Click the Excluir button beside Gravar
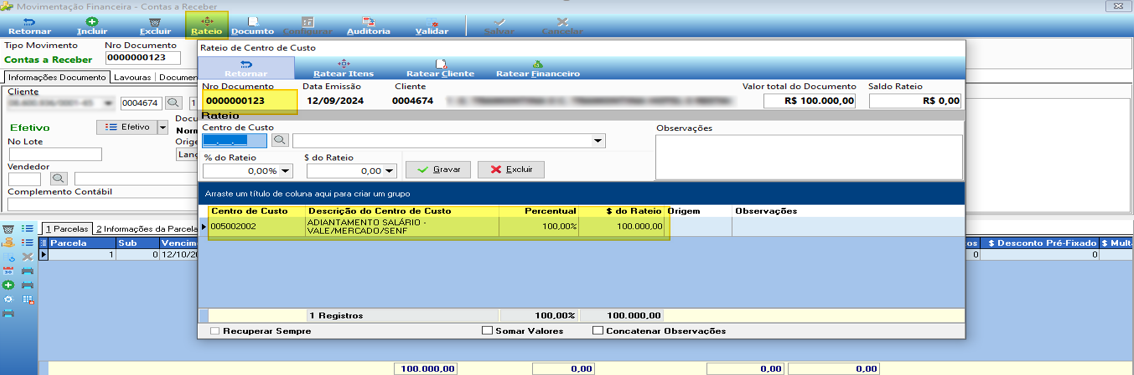 coord(511,169)
